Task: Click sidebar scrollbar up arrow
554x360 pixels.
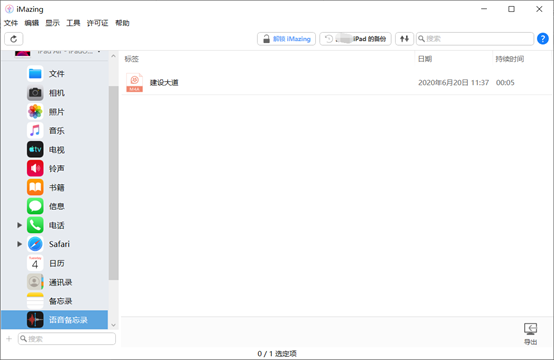Action: 113,56
